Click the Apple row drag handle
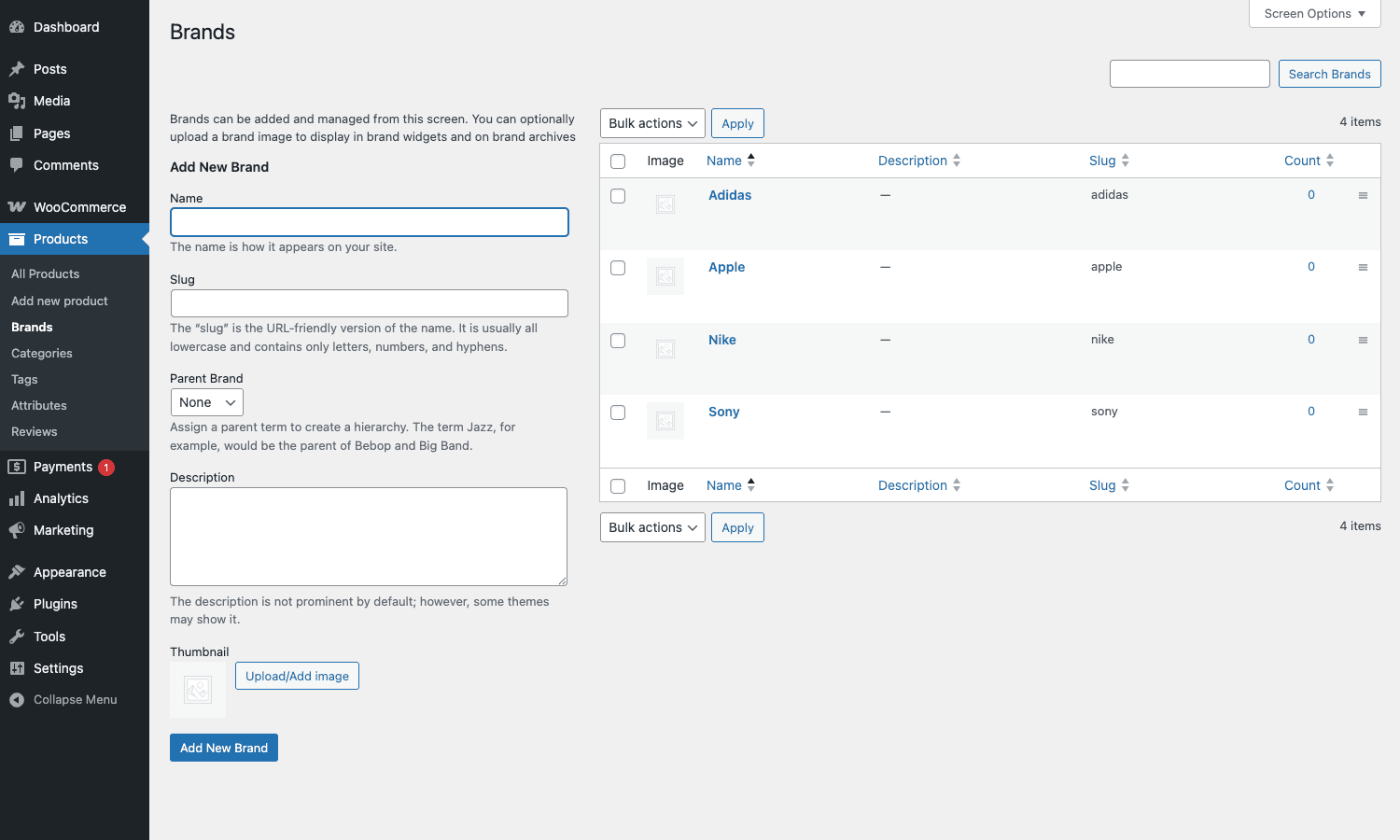The height and width of the screenshot is (840, 1400). [1363, 267]
